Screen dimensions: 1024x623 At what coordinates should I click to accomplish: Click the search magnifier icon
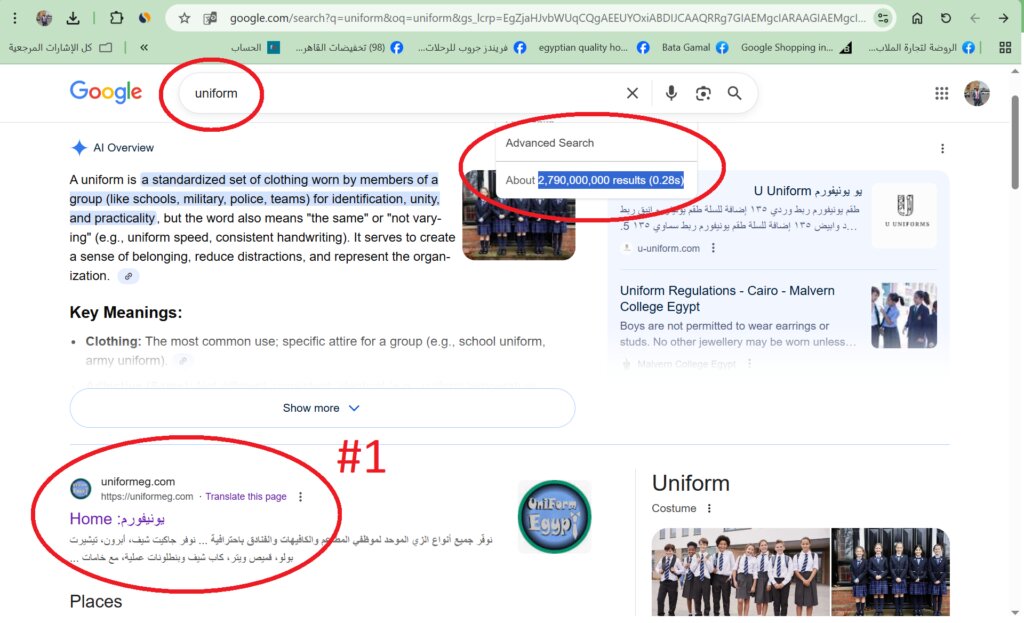(x=733, y=92)
